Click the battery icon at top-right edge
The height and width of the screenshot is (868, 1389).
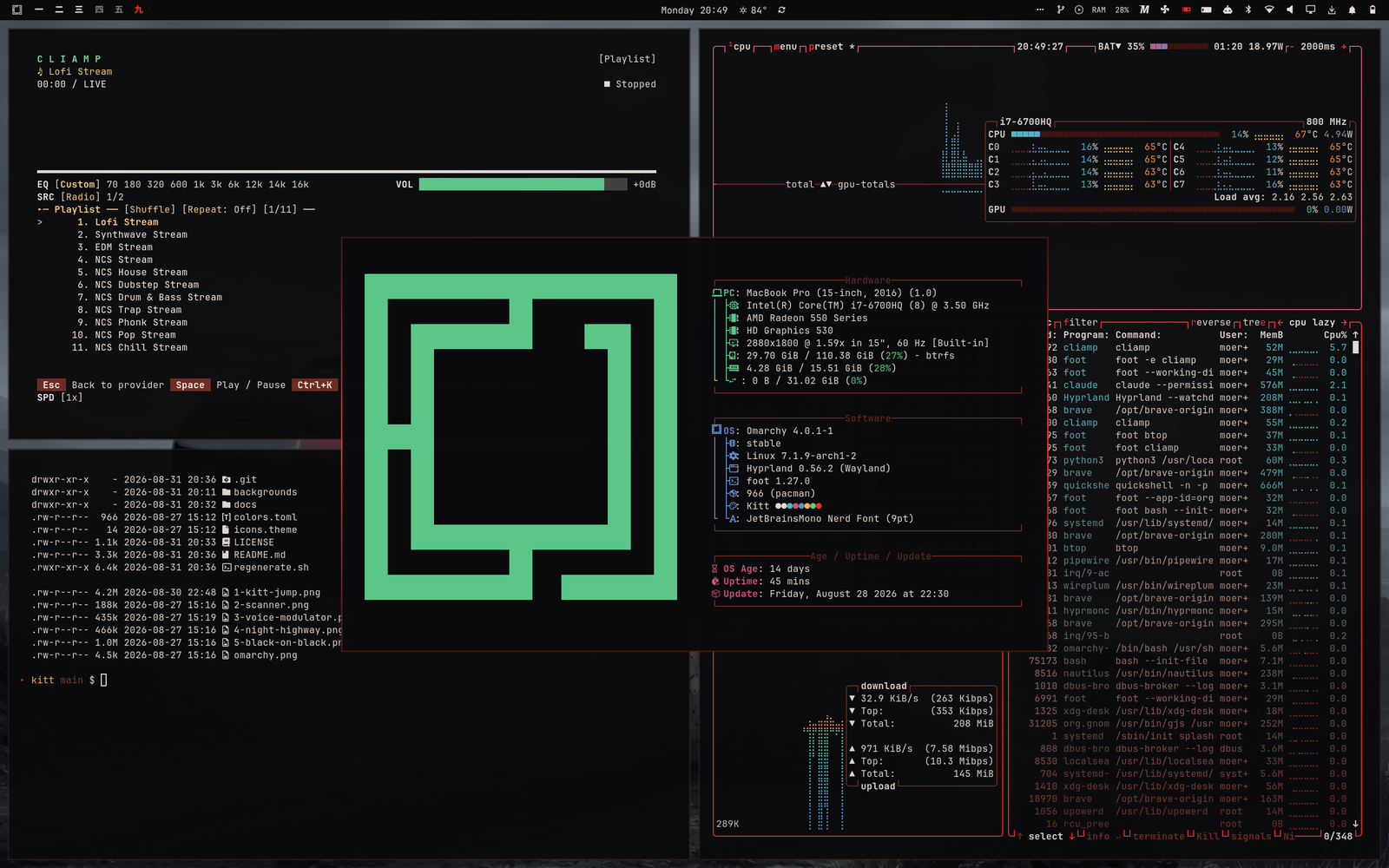pyautogui.click(x=1373, y=10)
